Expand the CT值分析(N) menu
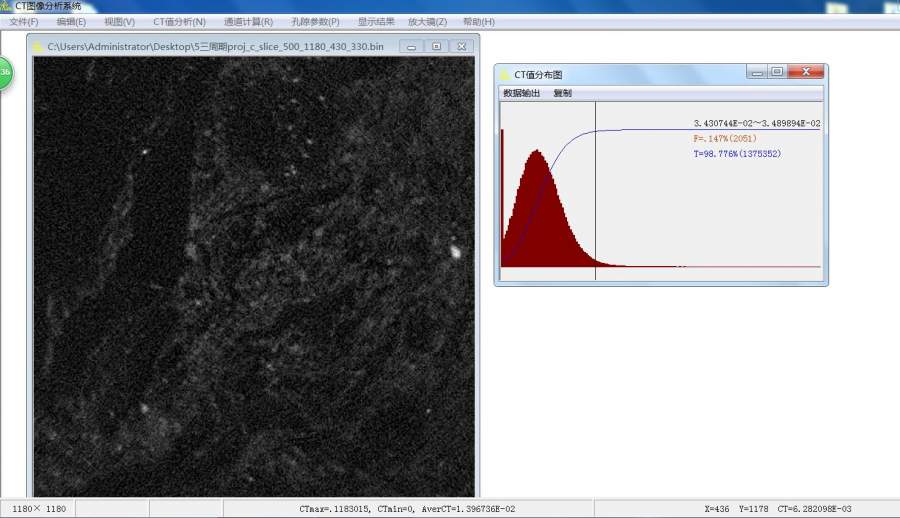Image resolution: width=900 pixels, height=518 pixels. coord(179,21)
